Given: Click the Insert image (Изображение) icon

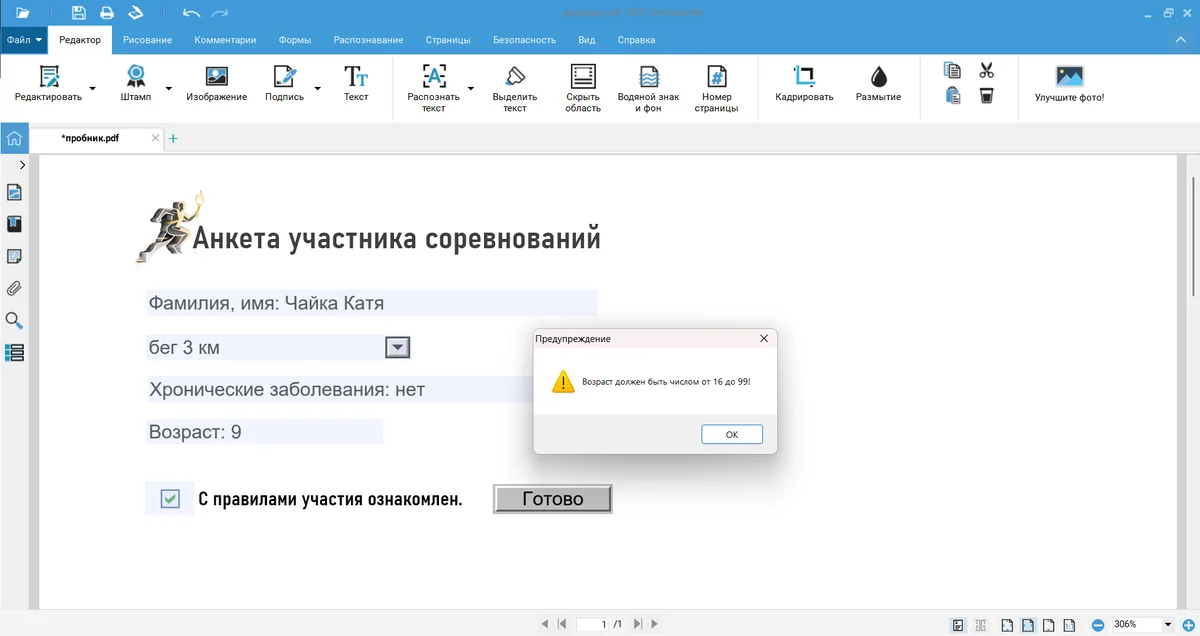Looking at the screenshot, I should click(216, 77).
